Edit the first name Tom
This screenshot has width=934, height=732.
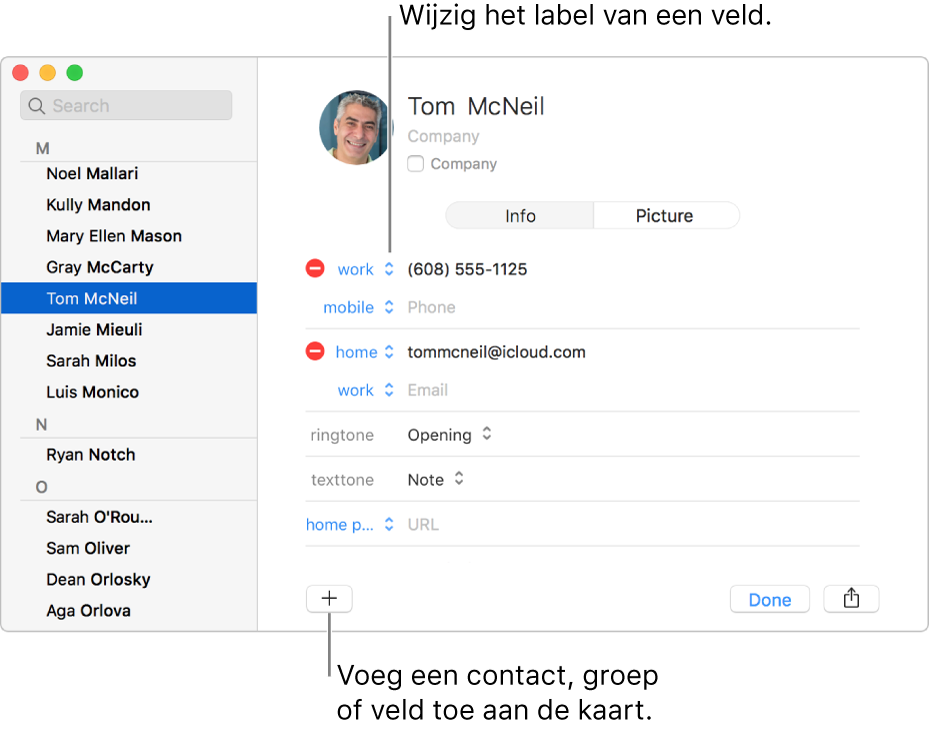coord(431,107)
